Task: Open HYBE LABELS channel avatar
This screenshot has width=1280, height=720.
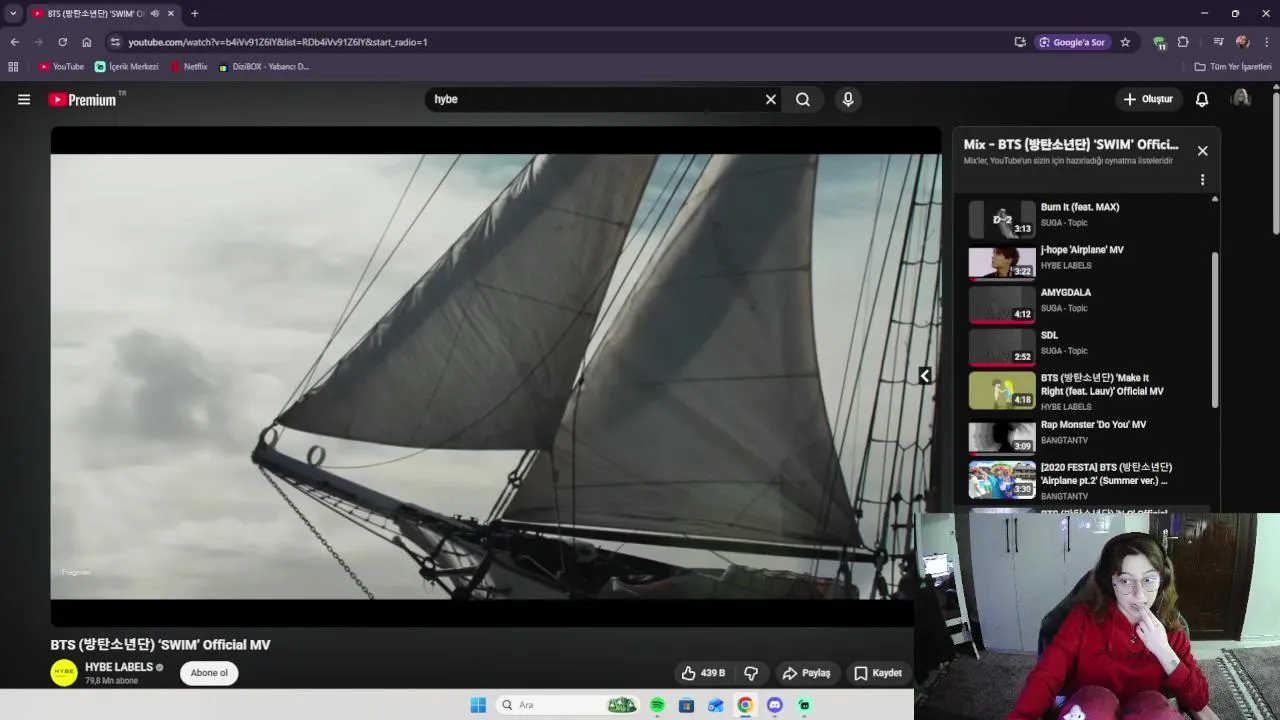Action: 64,672
